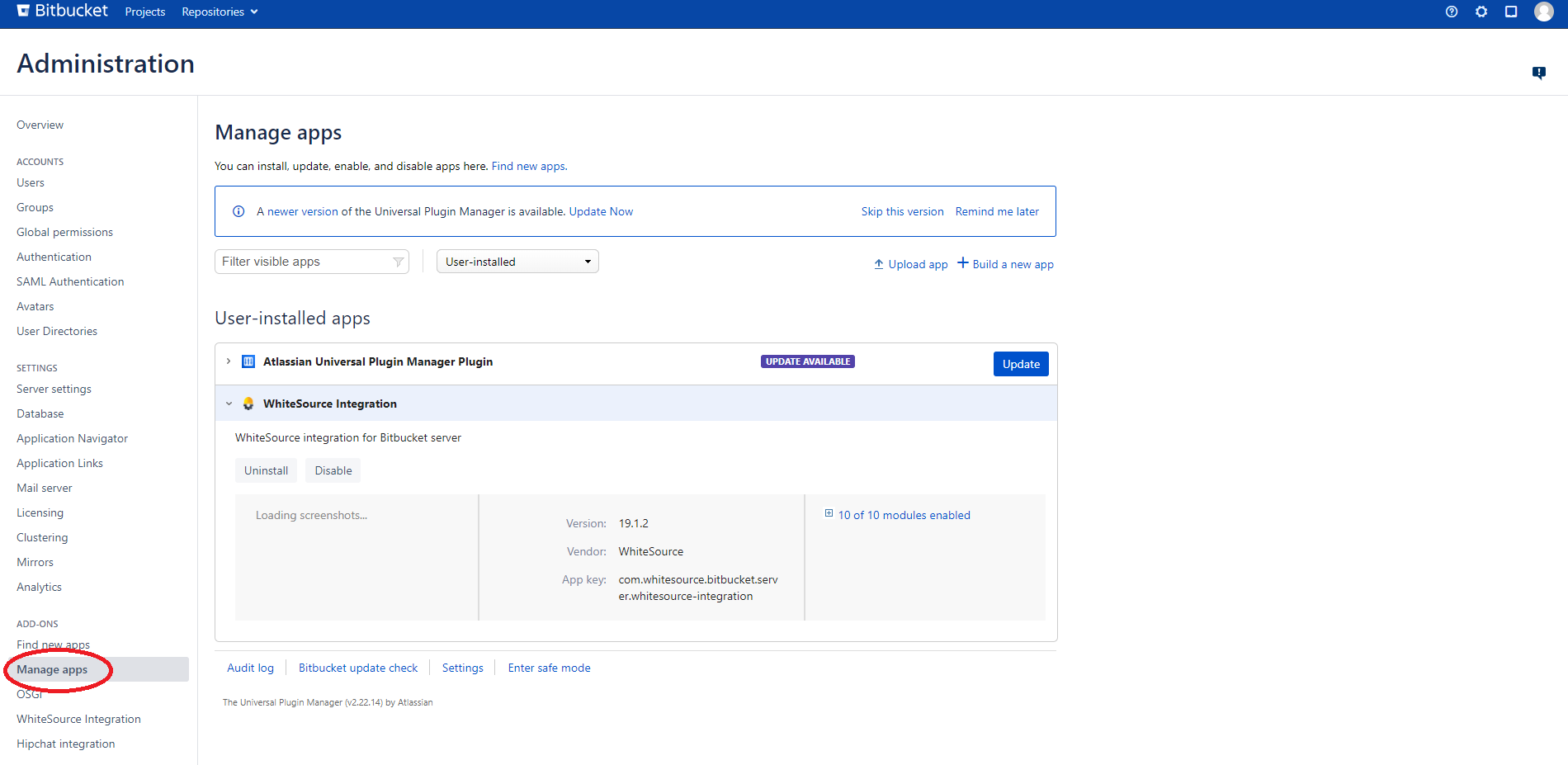Disable the WhiteSource Integration app
Screen dimensions: 1568x765
[333, 470]
